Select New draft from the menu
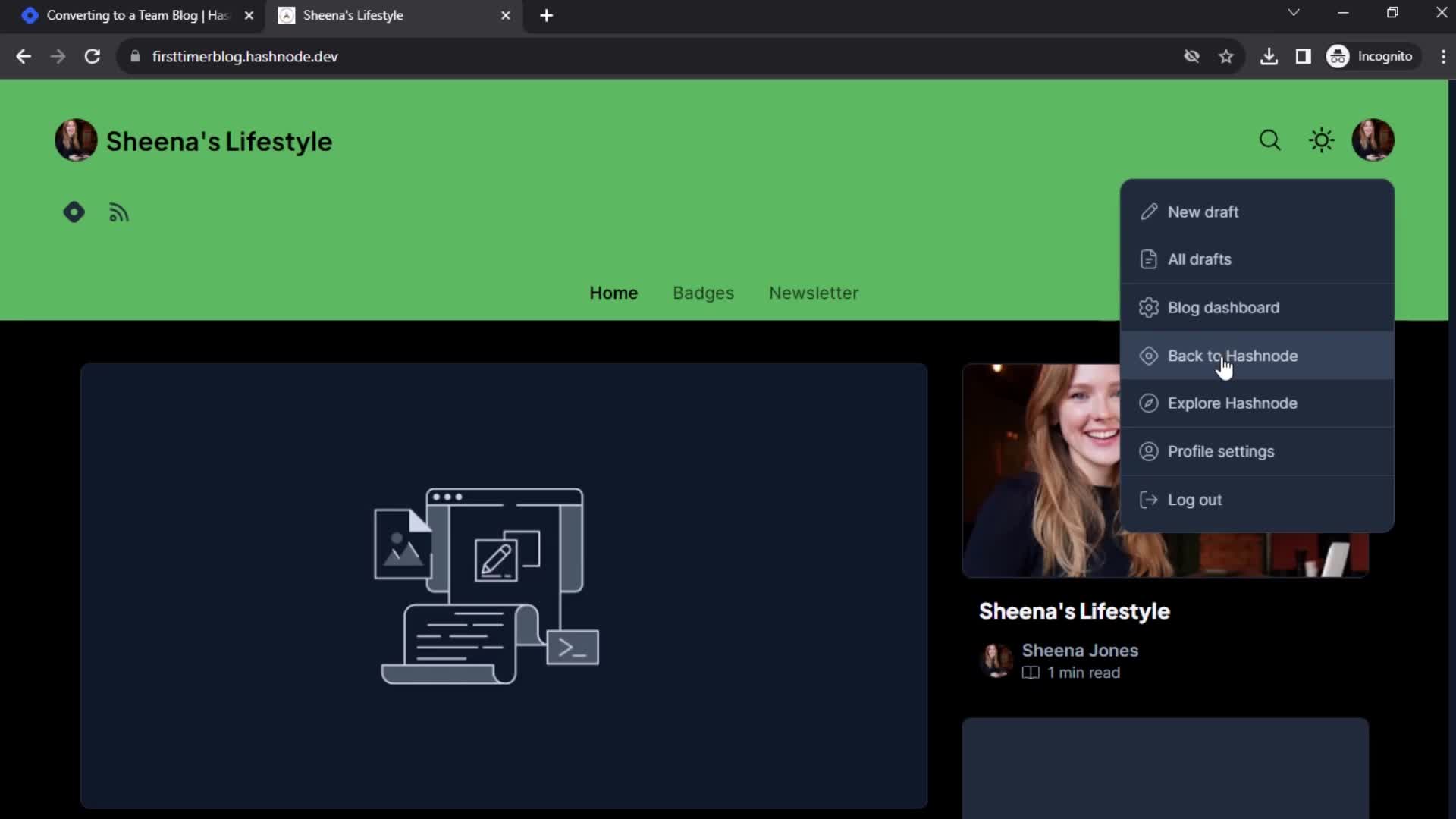 pyautogui.click(x=1257, y=212)
